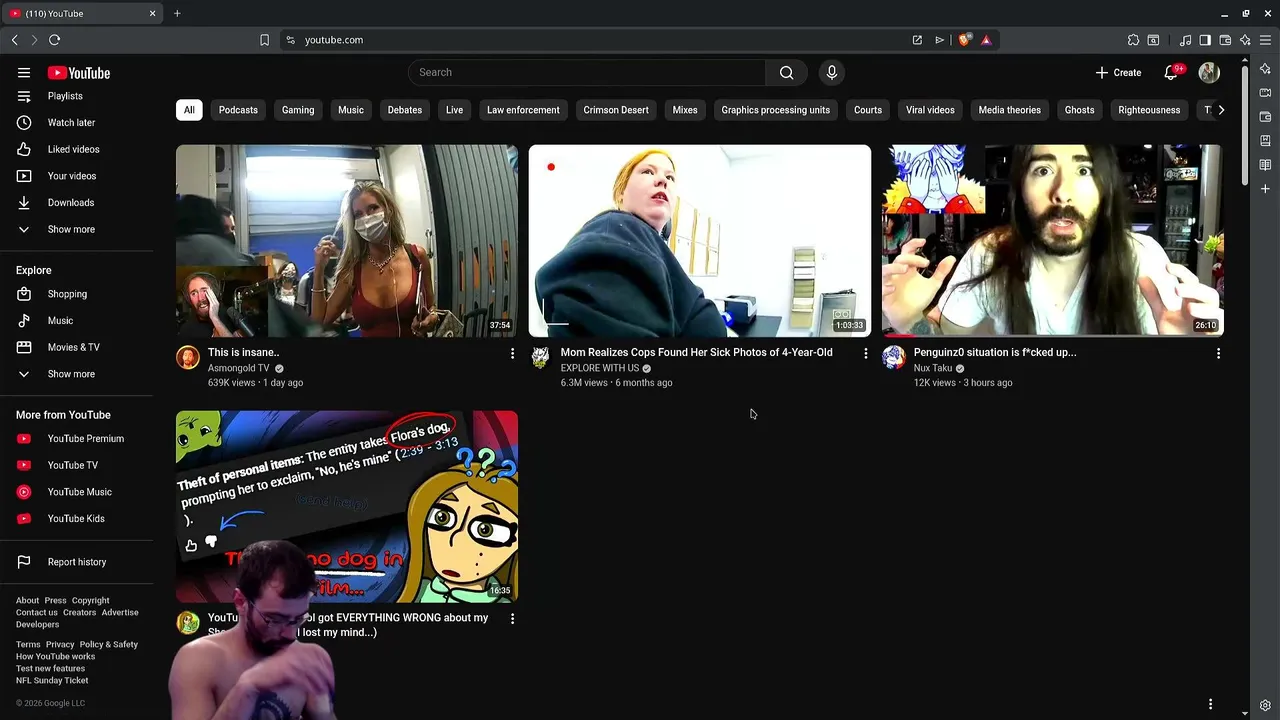Expand 'Show more' under Downloads
The height and width of the screenshot is (720, 1280).
pos(76,229)
